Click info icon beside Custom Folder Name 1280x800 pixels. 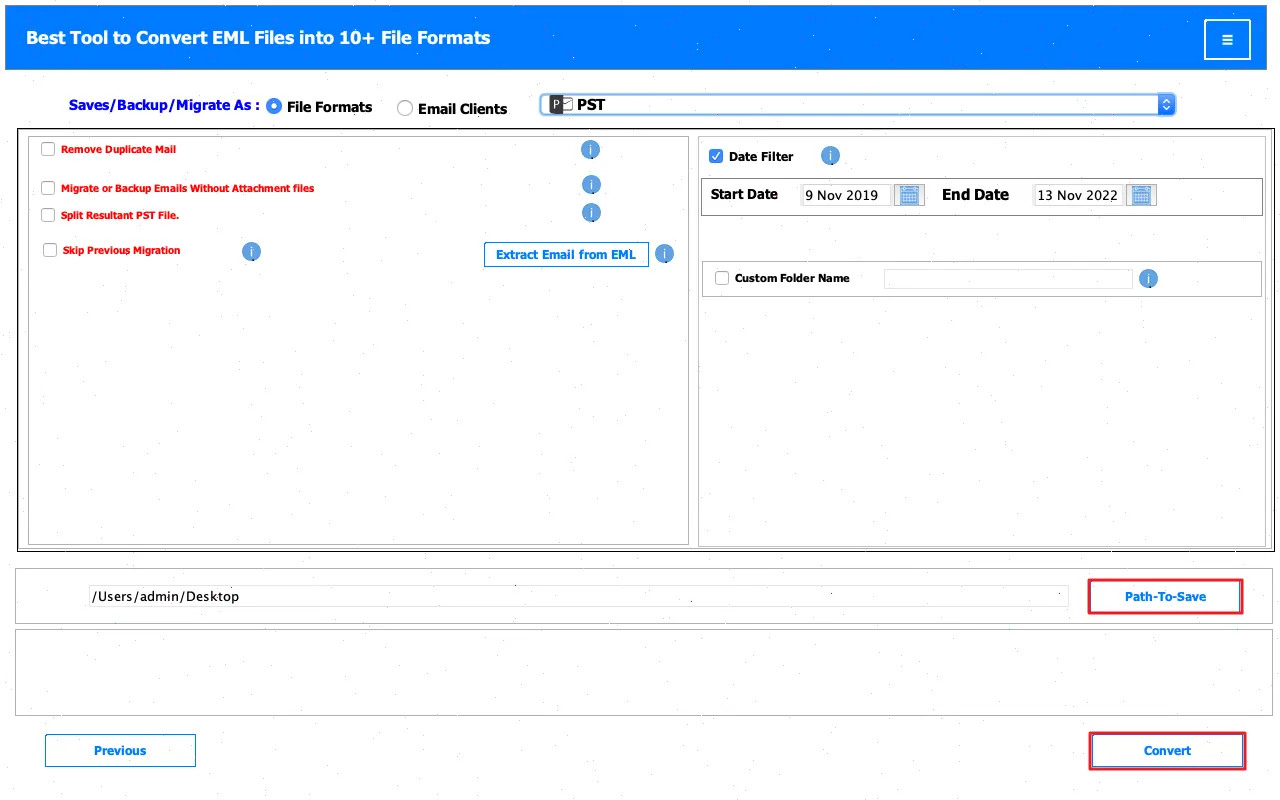[1148, 279]
